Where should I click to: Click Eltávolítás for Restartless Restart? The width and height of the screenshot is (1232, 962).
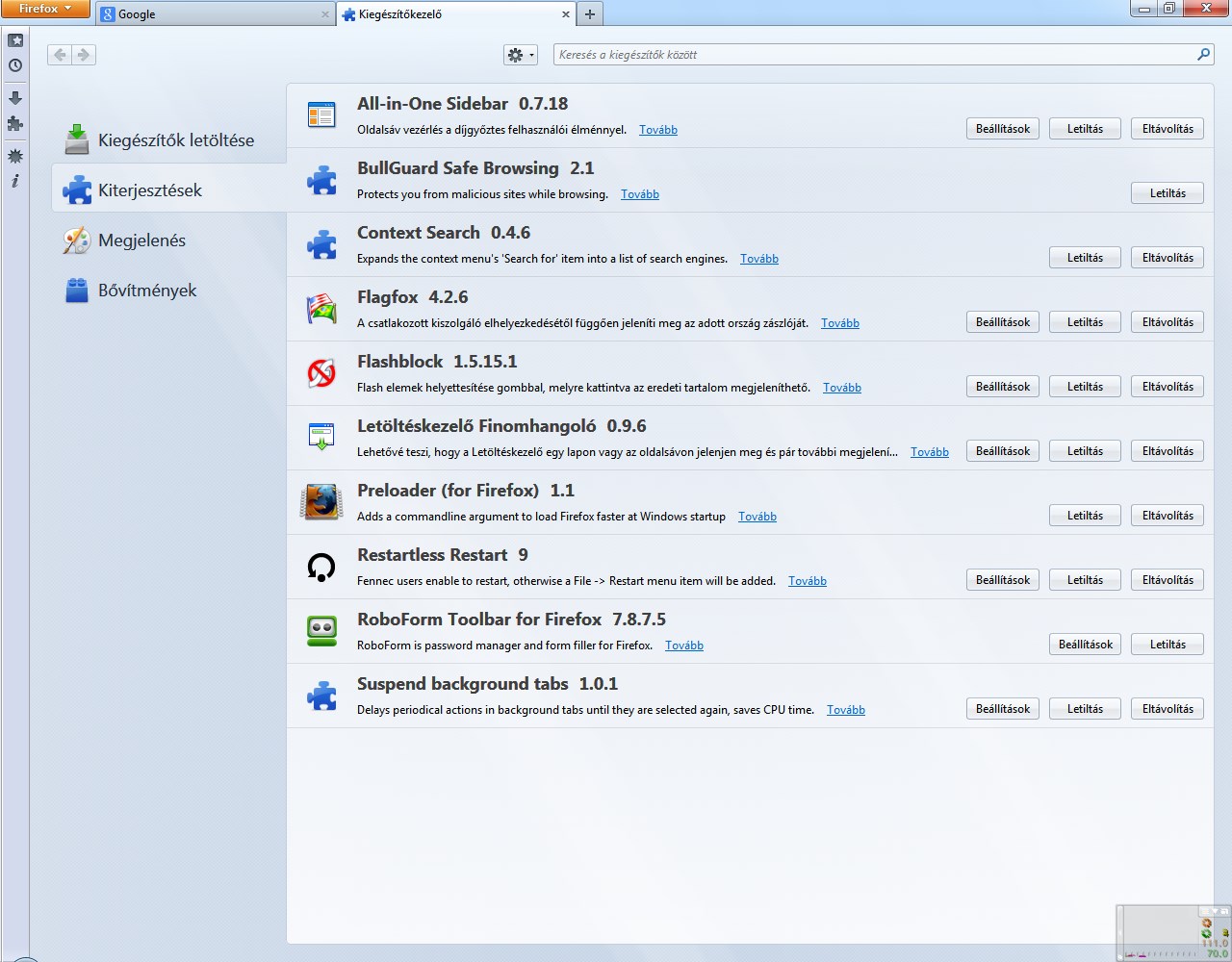[x=1168, y=580]
